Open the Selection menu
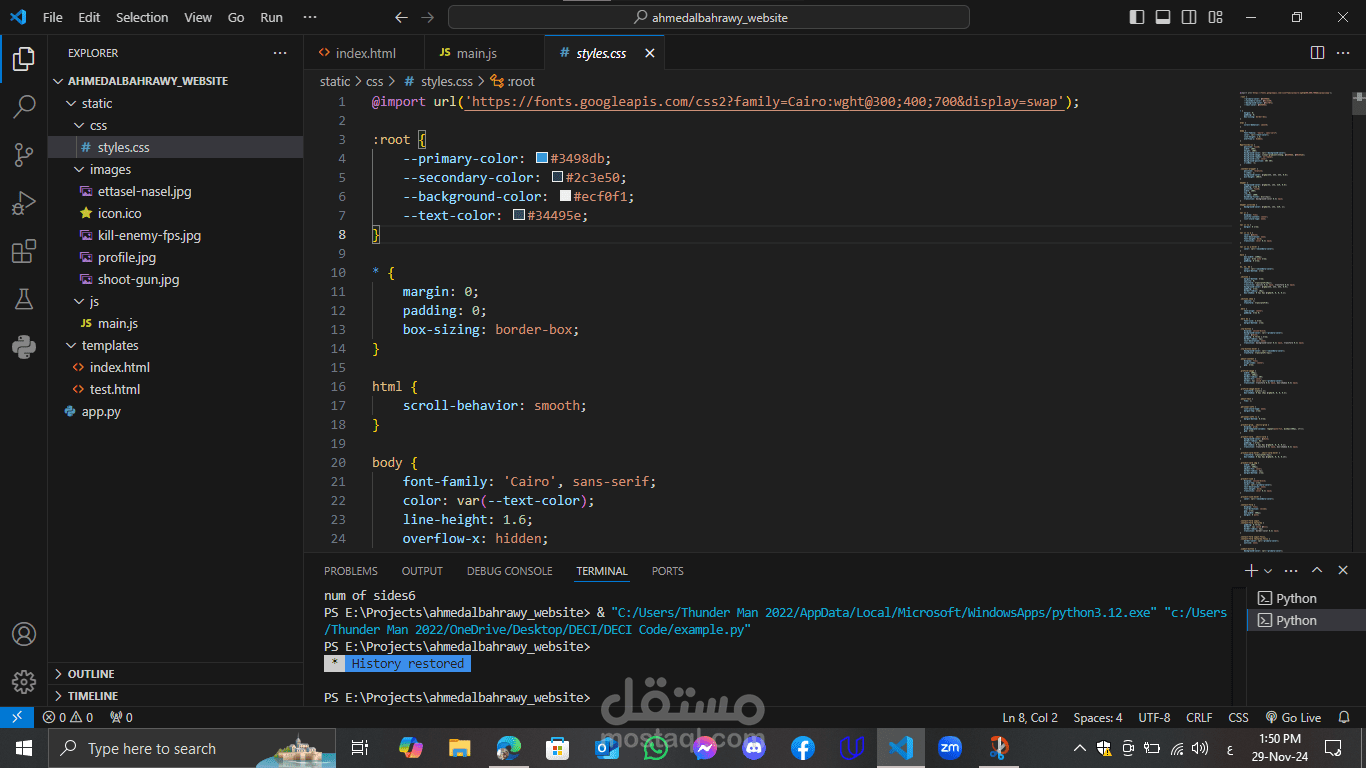 click(x=142, y=17)
